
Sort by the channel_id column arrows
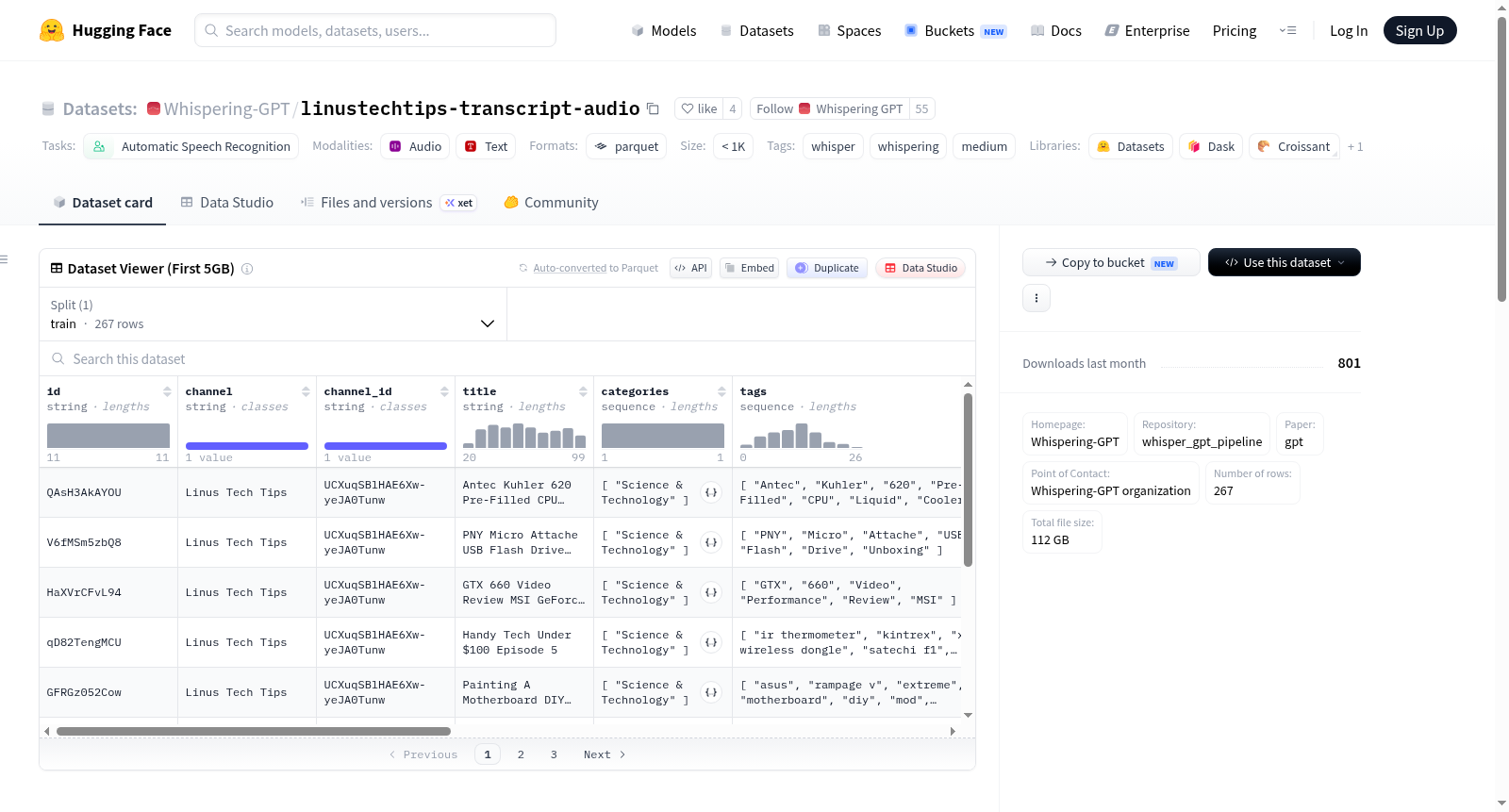(444, 391)
